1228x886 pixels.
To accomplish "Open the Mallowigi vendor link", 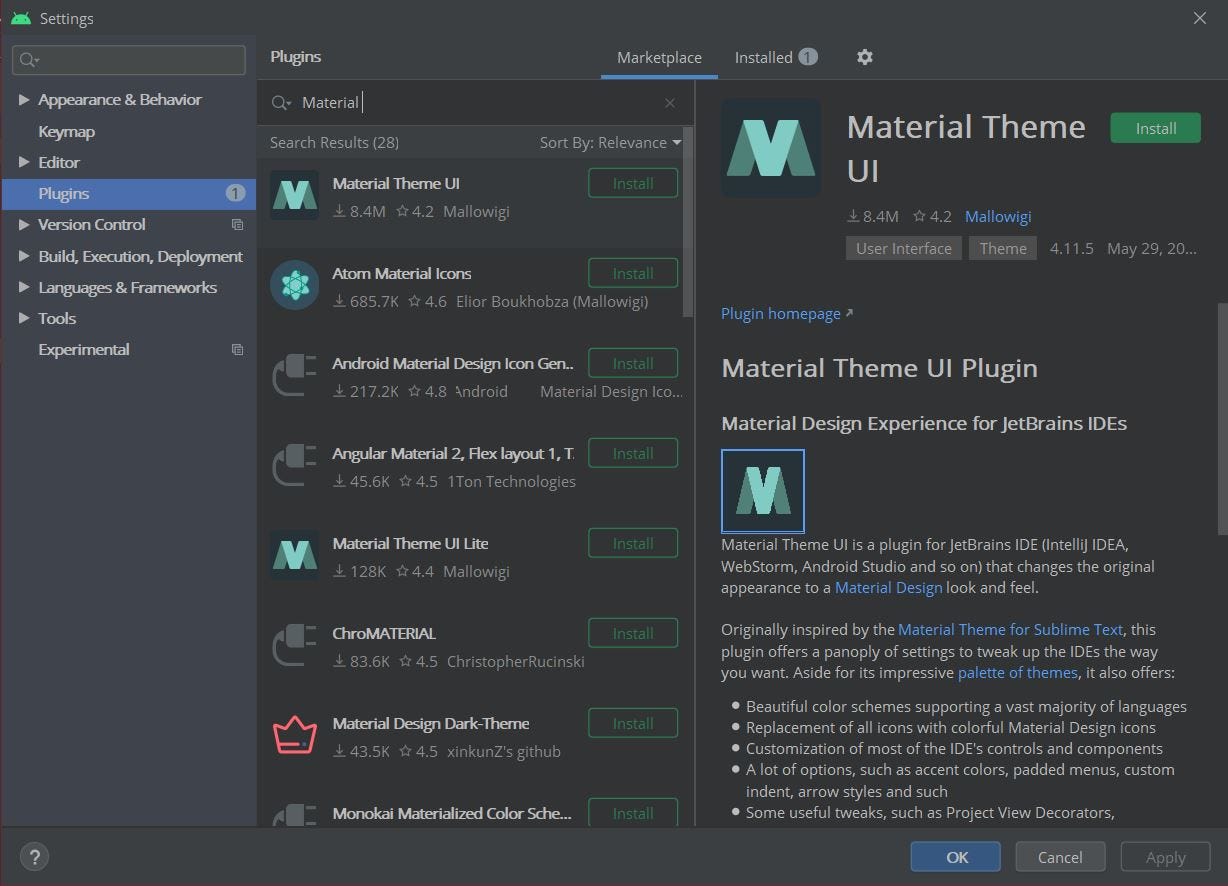I will click(998, 216).
